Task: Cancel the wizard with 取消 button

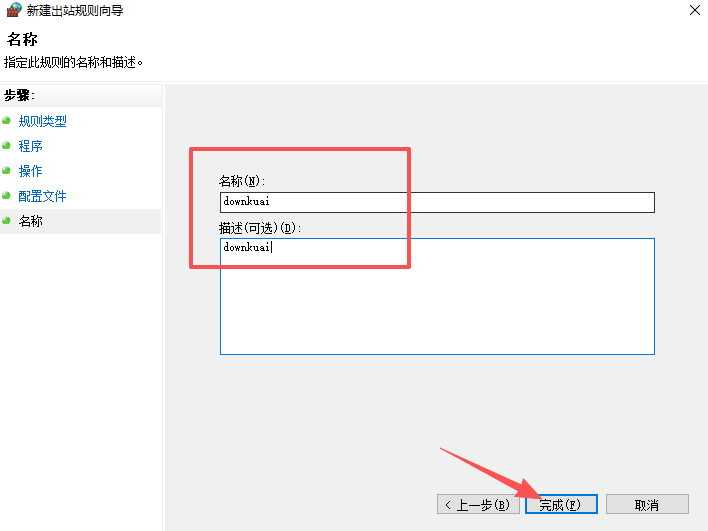Action: point(647,504)
